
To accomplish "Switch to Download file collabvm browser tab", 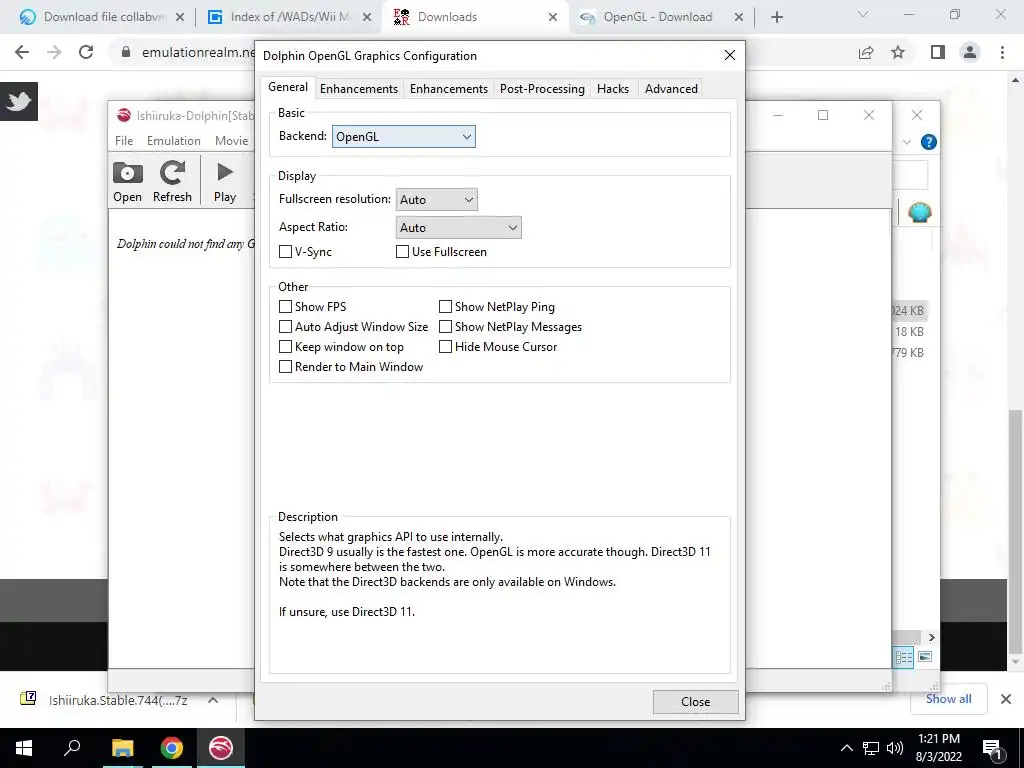I will [103, 17].
